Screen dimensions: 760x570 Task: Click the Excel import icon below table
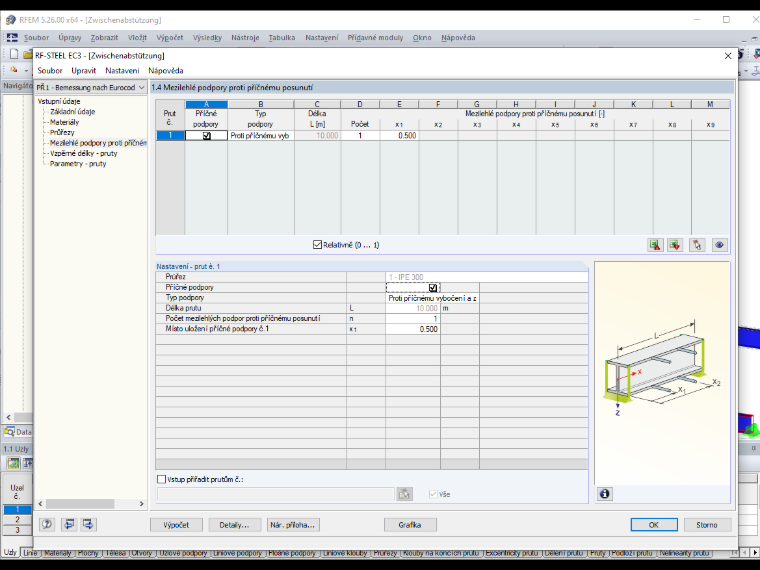675,245
